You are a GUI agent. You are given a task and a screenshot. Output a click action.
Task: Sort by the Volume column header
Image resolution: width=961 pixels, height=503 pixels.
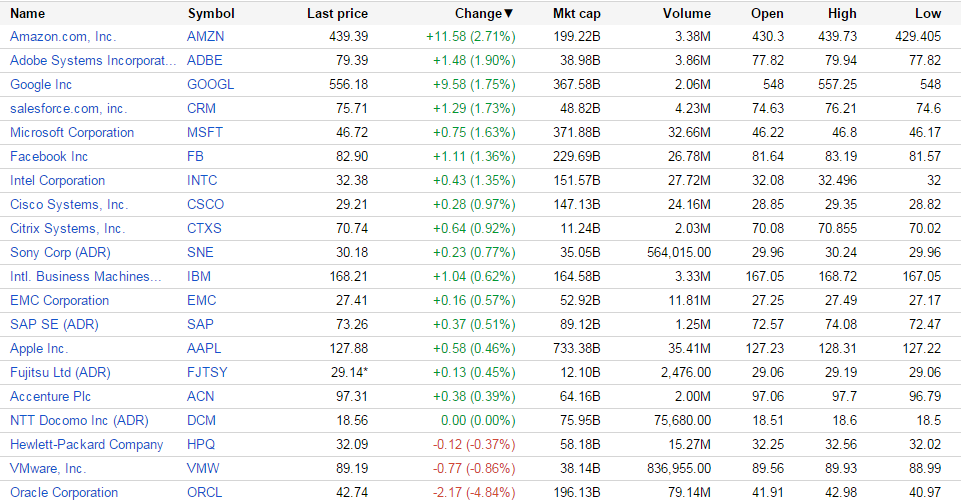pyautogui.click(x=687, y=13)
